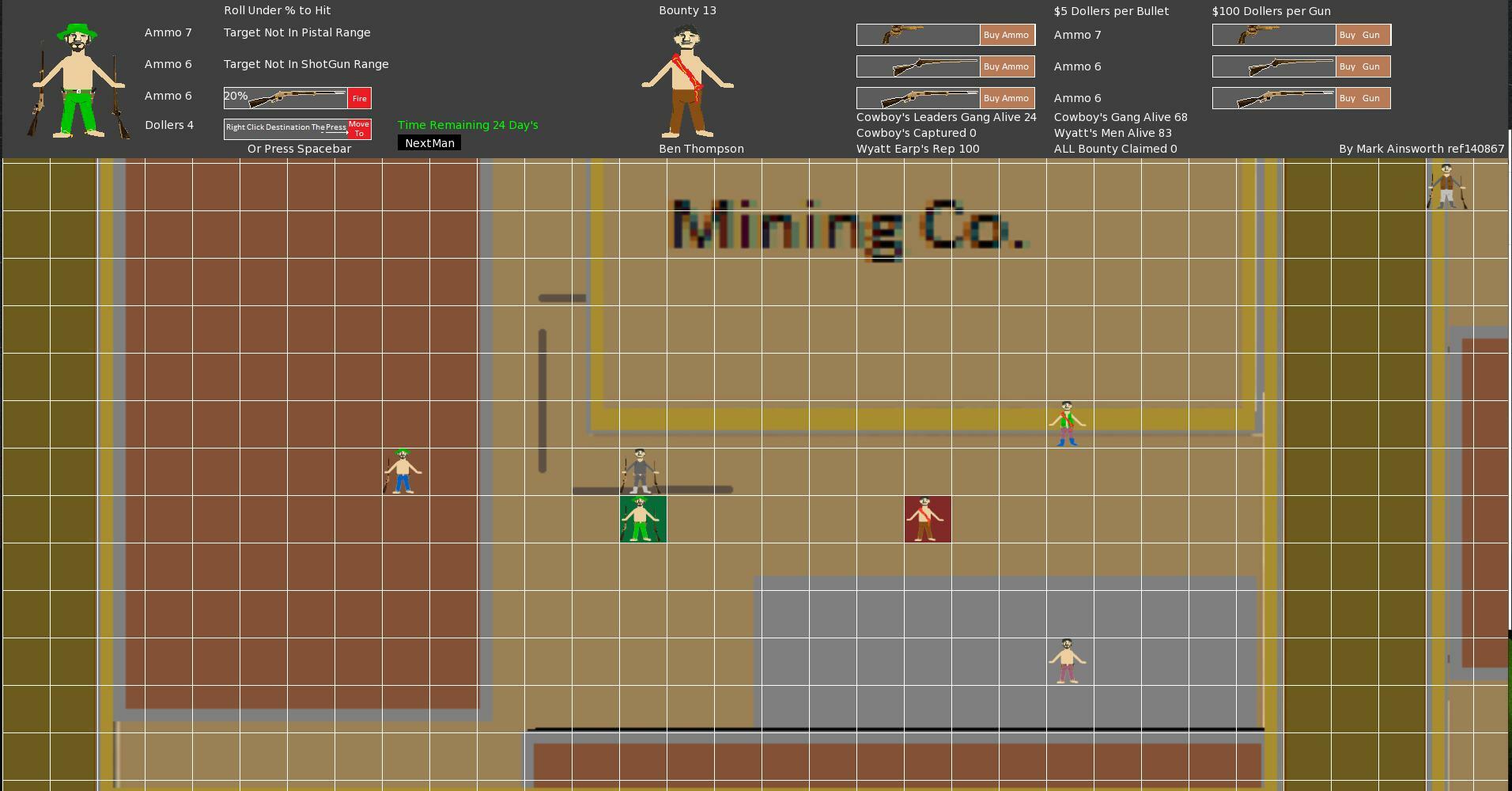
Task: Click the green-vested man below Mining Co. sign
Action: click(1067, 424)
